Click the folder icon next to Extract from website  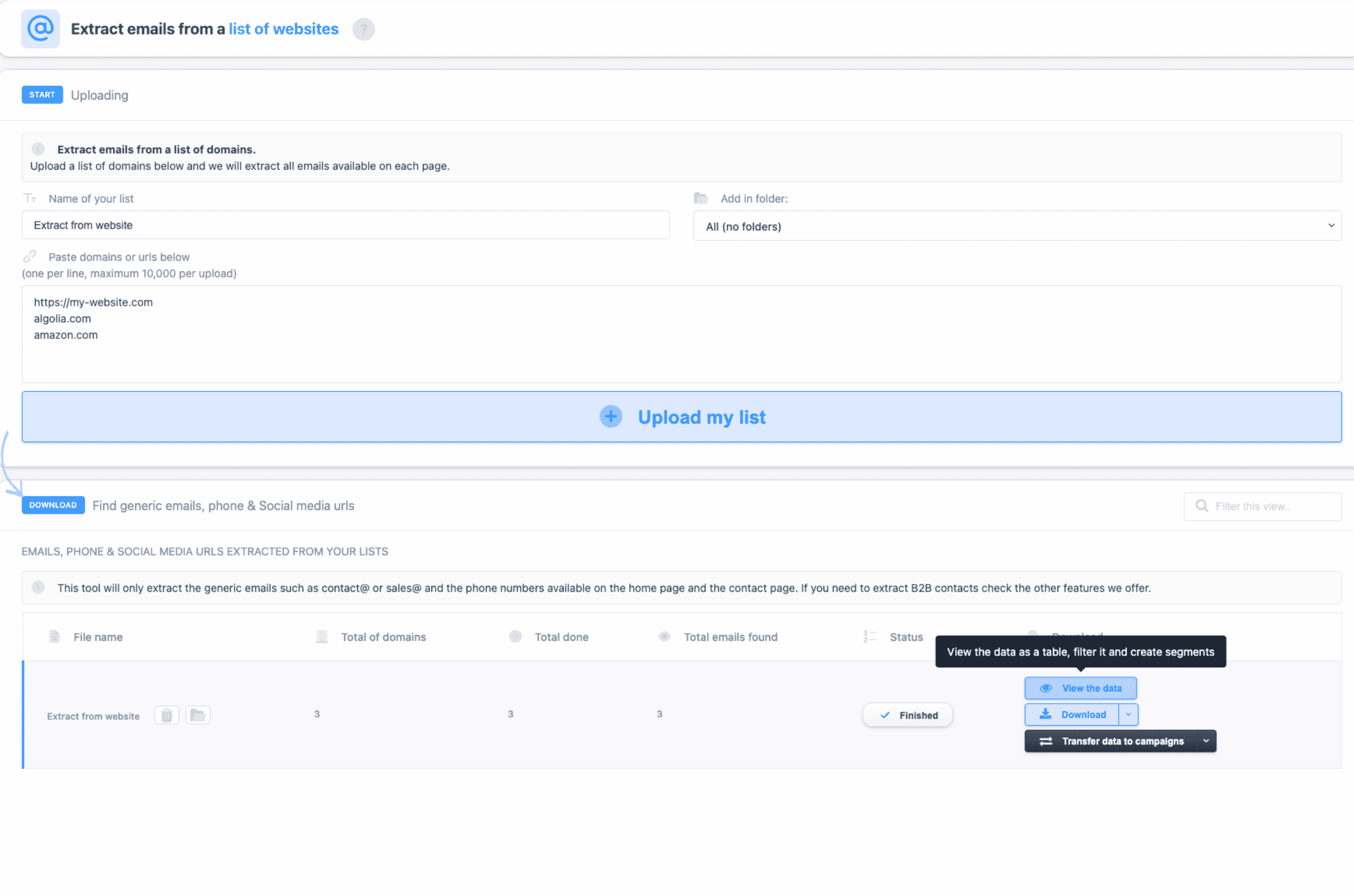[x=197, y=715]
